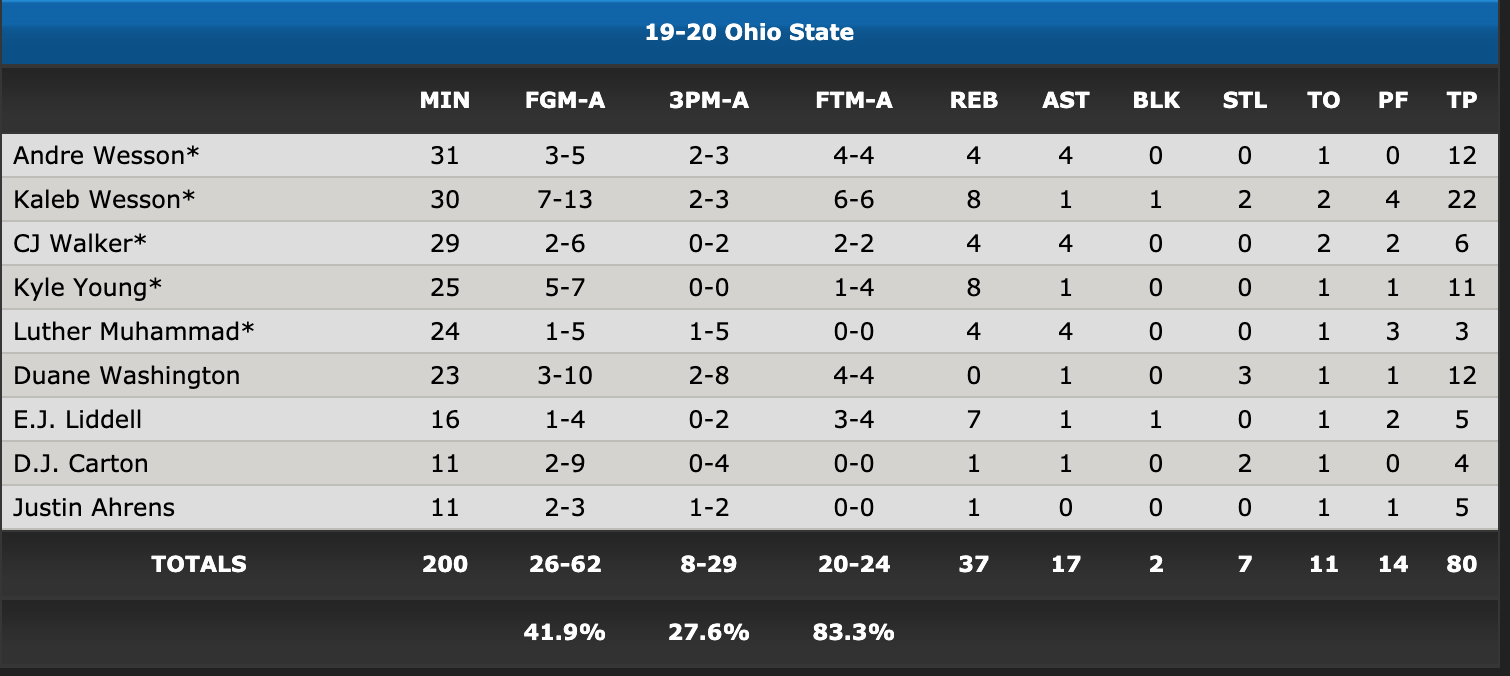Select the FTM-A column header

coord(854,100)
